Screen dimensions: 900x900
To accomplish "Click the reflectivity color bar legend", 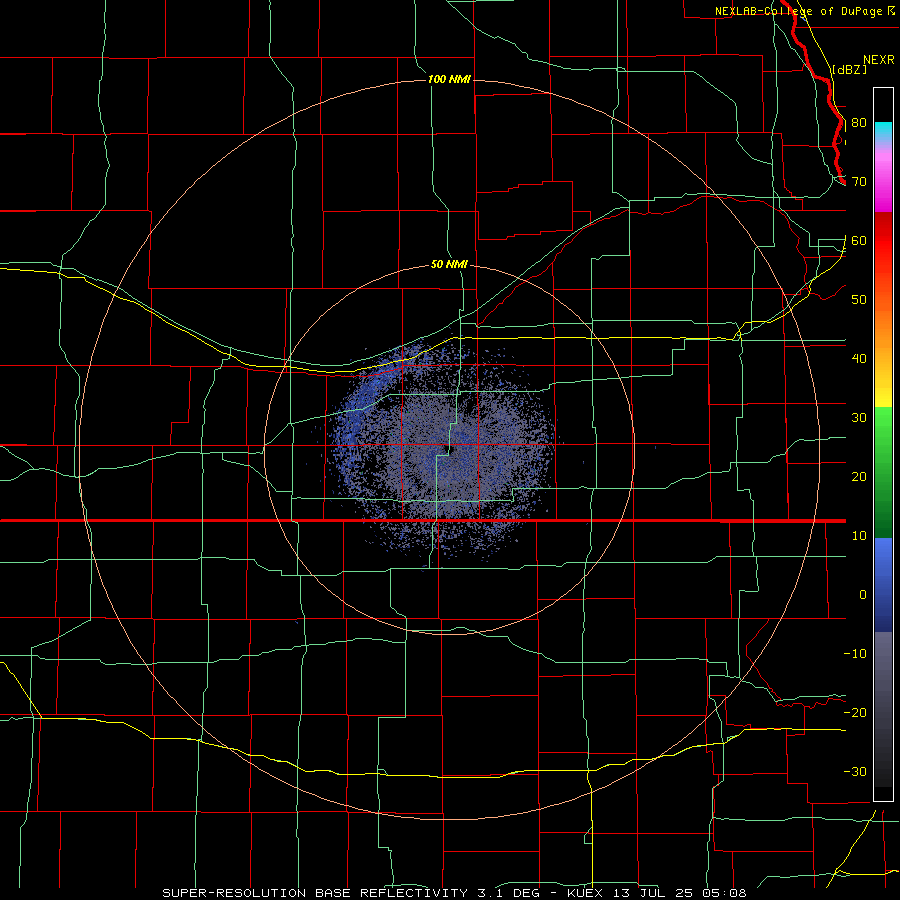I will 883,444.
